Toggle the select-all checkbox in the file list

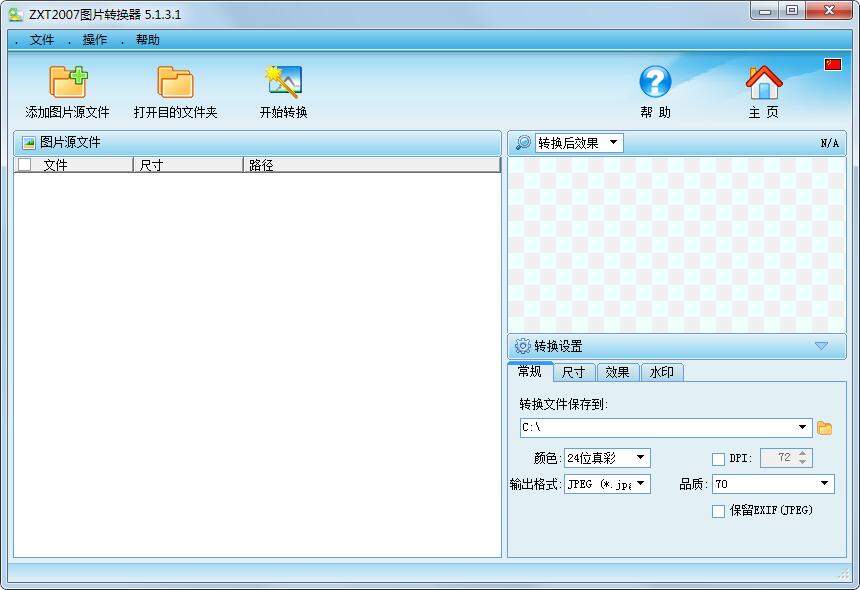click(25, 164)
